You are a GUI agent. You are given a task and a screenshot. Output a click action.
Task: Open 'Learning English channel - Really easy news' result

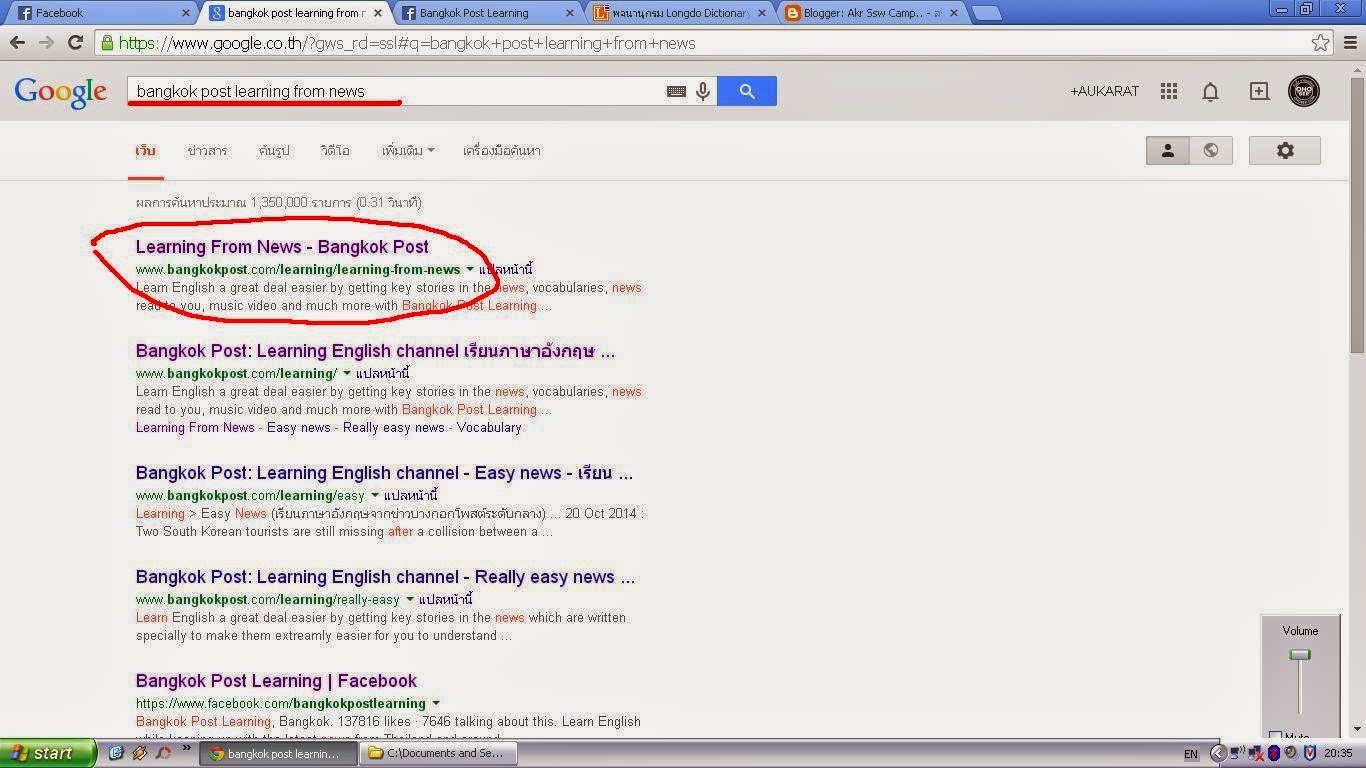click(x=385, y=577)
